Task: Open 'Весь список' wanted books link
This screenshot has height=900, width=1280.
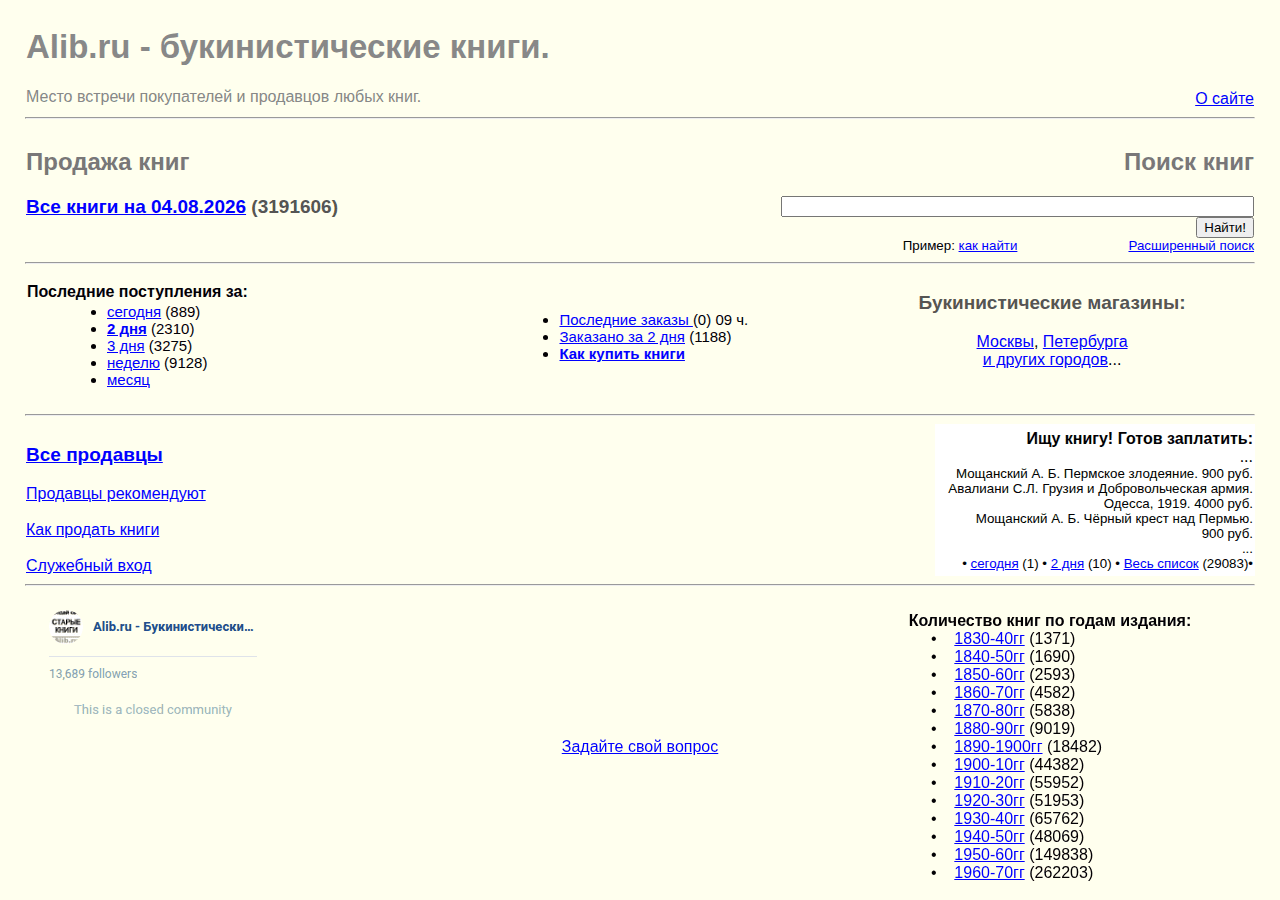Action: [x=1161, y=564]
